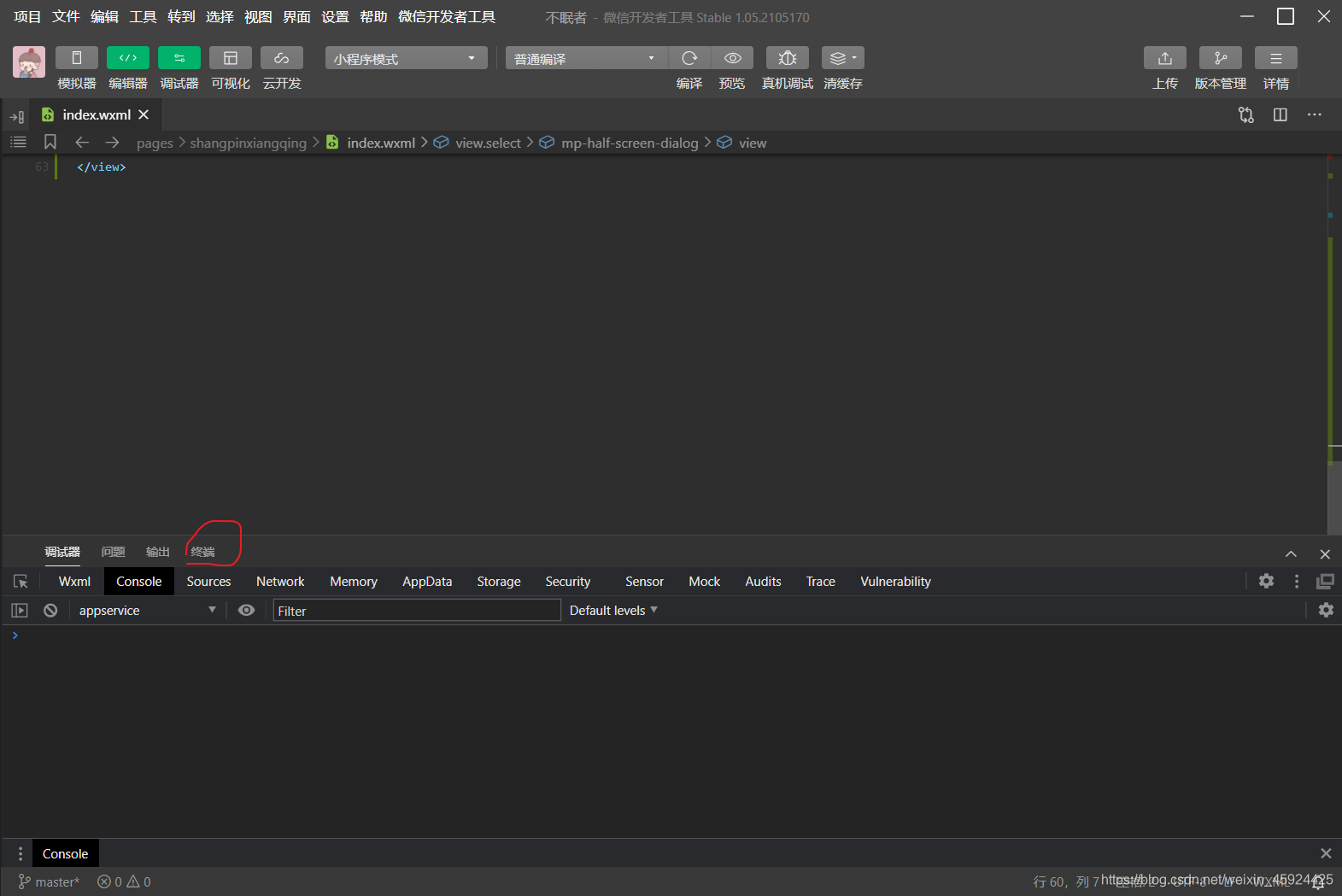Click the user avatar picture

point(29,62)
